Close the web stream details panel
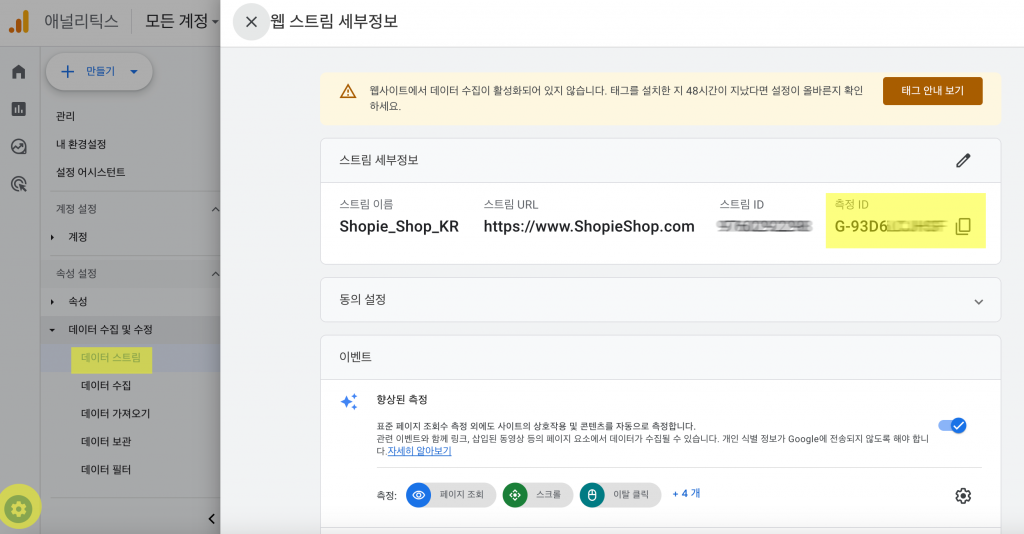Screen dimensions: 1024x534 coord(251,22)
